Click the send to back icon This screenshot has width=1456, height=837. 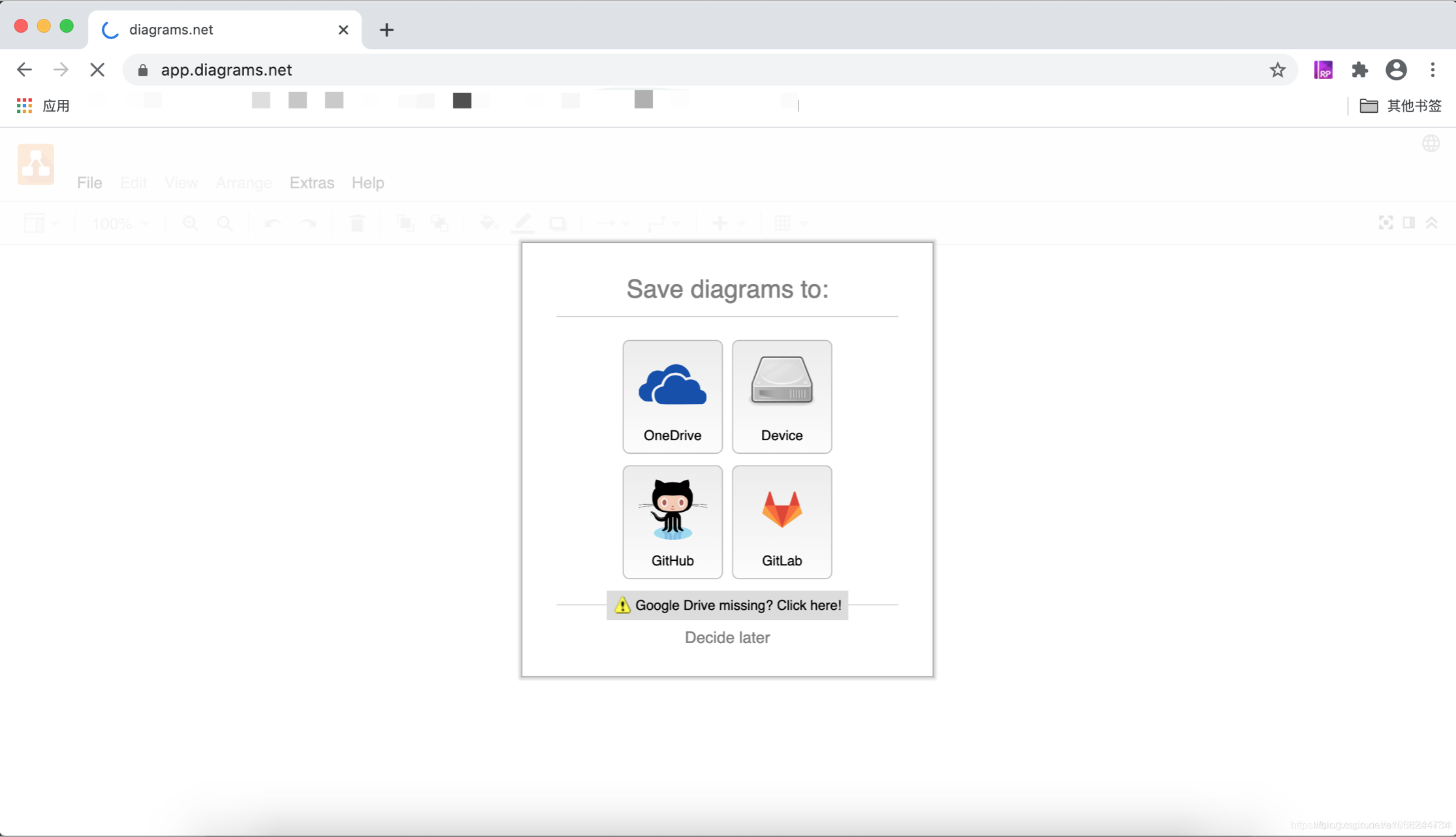(440, 223)
